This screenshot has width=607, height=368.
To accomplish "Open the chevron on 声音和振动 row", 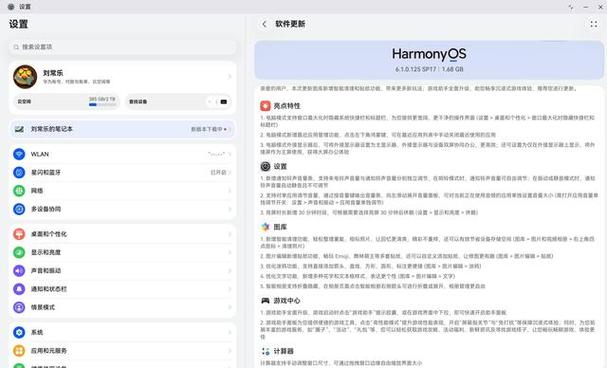I will (x=230, y=270).
